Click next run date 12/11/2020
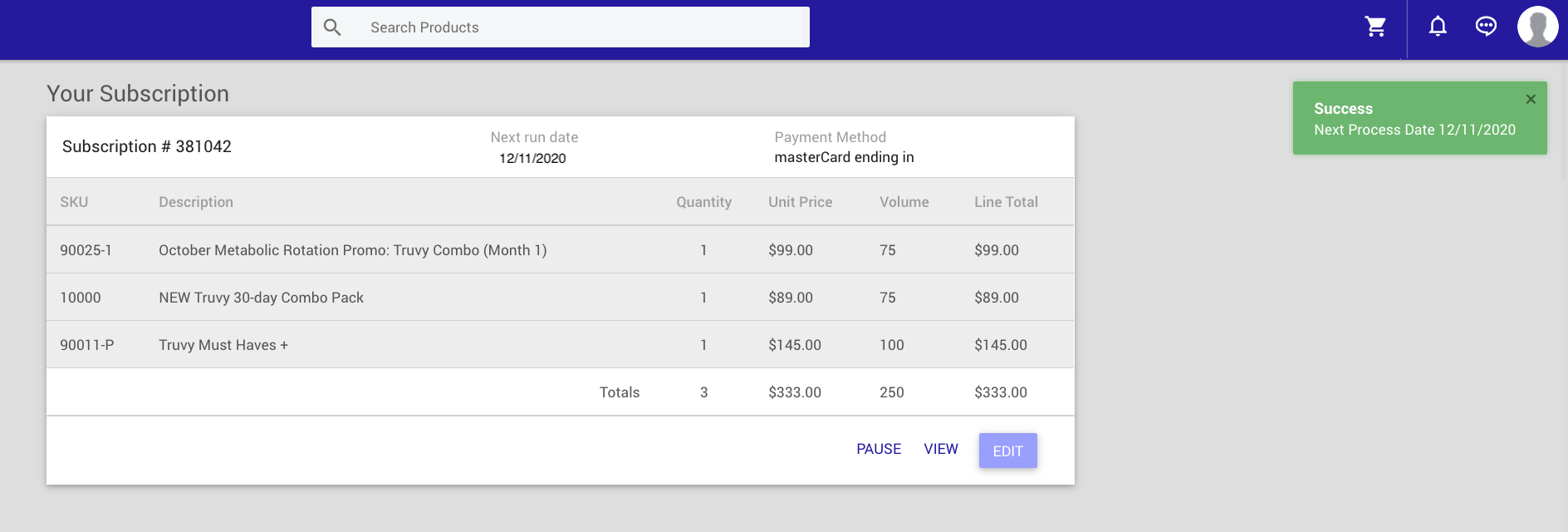The image size is (1568, 532). tap(532, 158)
